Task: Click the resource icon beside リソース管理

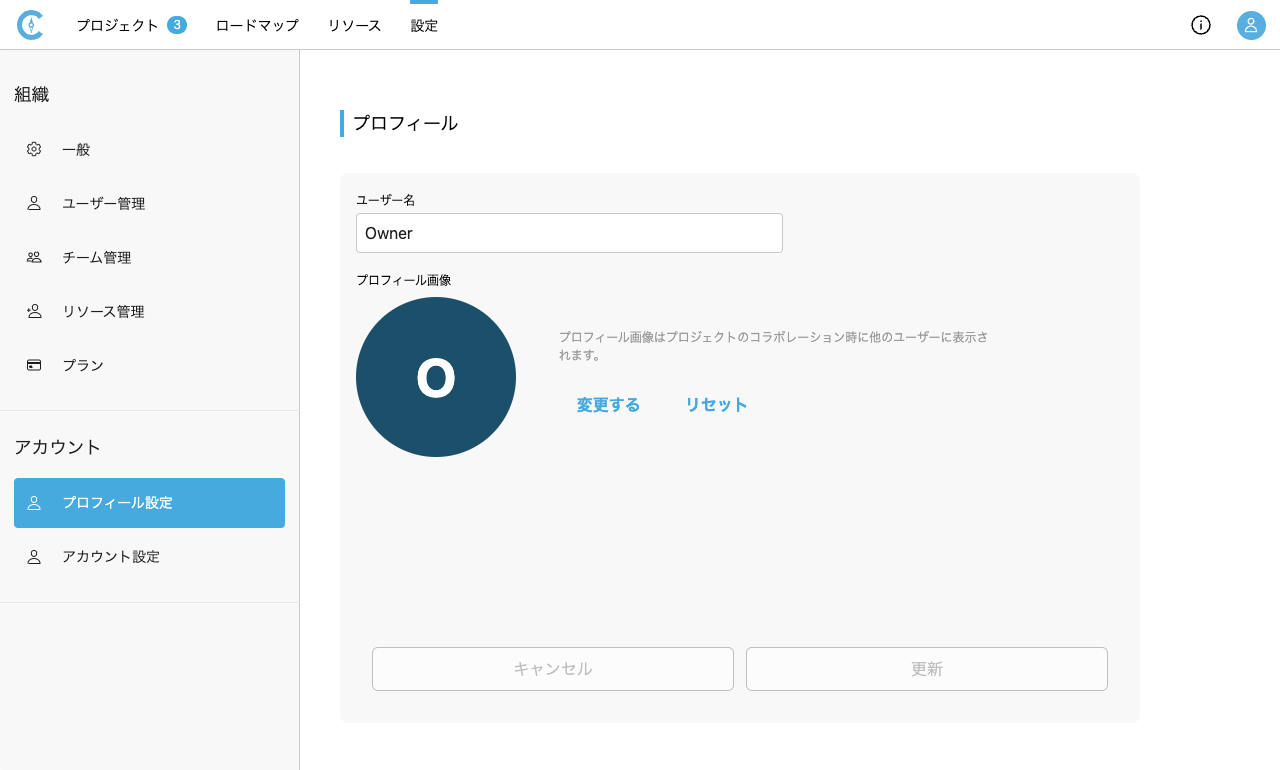Action: pos(34,311)
